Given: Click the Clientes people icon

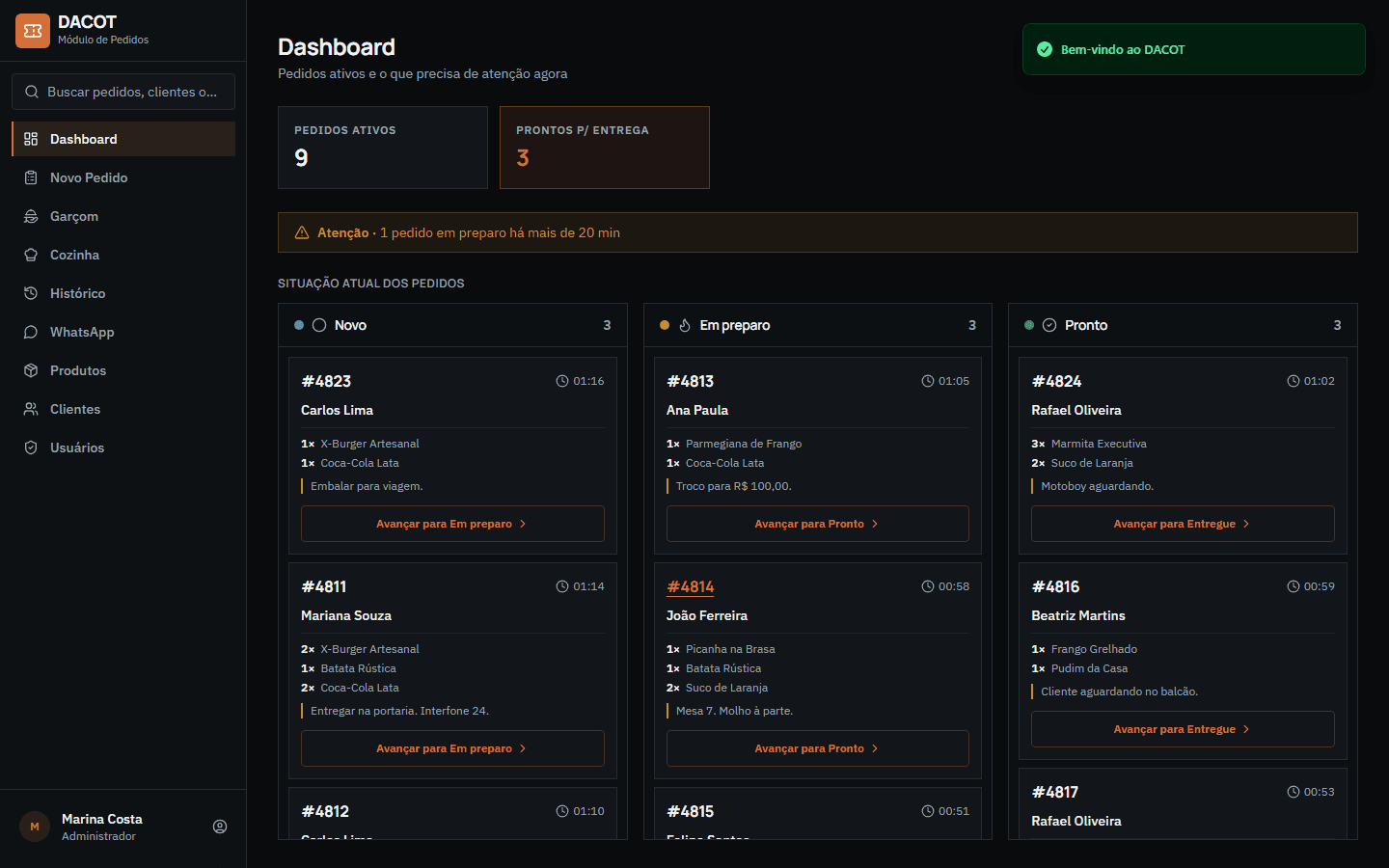Looking at the screenshot, I should [31, 409].
